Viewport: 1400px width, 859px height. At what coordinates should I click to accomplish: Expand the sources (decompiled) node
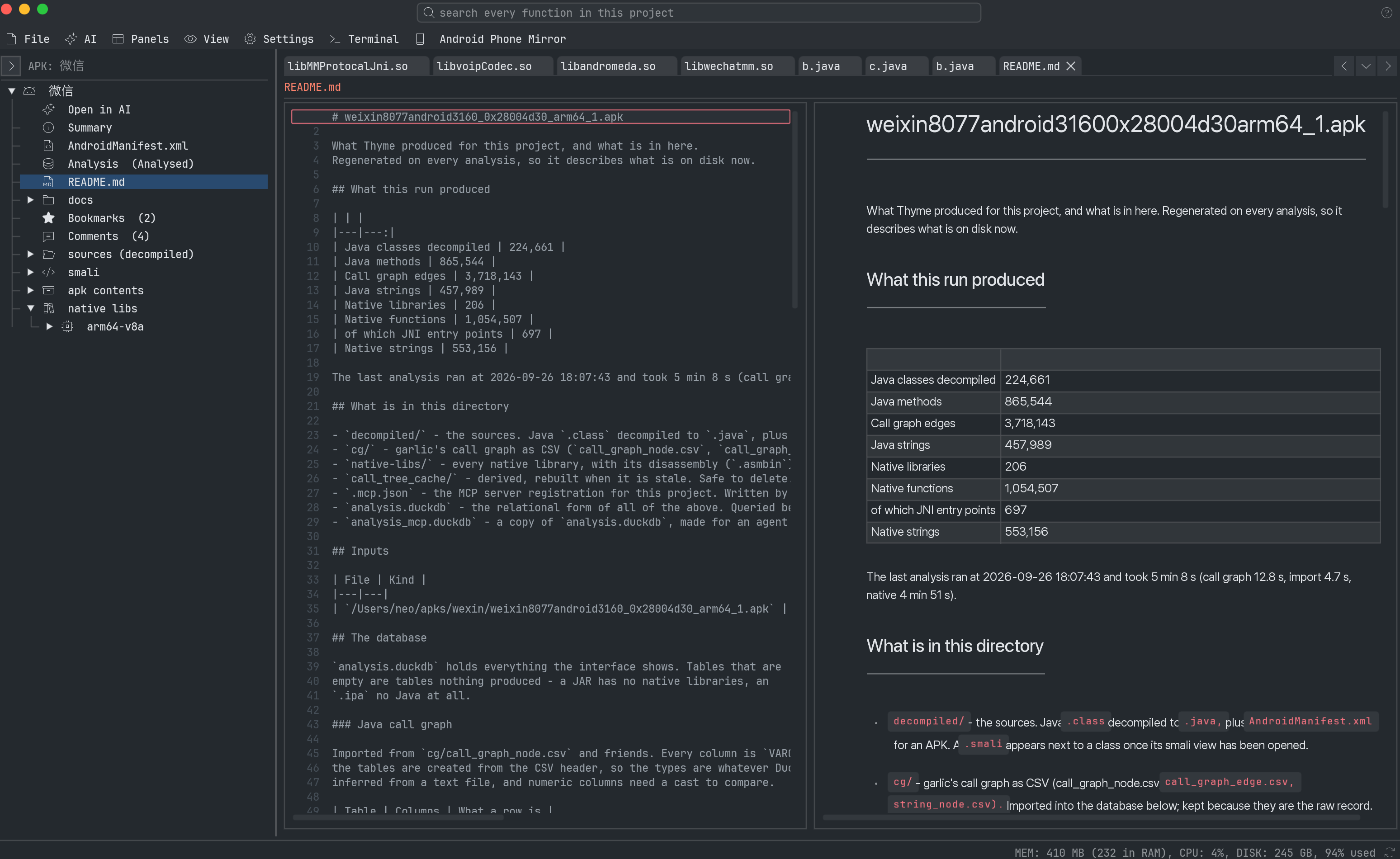point(31,255)
